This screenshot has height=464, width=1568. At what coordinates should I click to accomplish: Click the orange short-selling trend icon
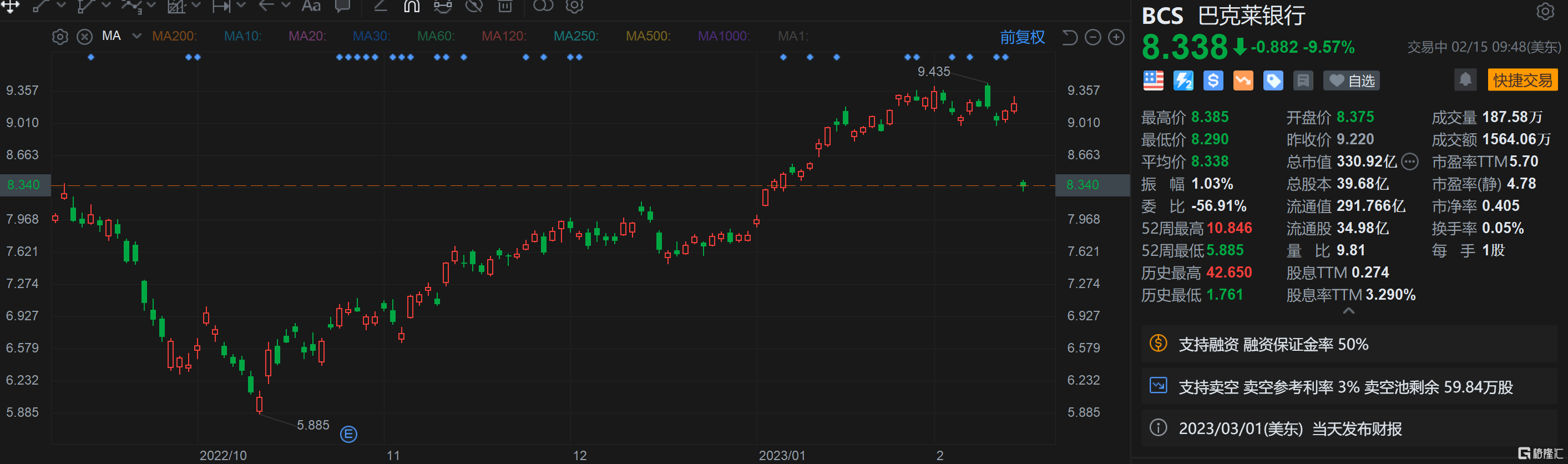tap(1242, 80)
